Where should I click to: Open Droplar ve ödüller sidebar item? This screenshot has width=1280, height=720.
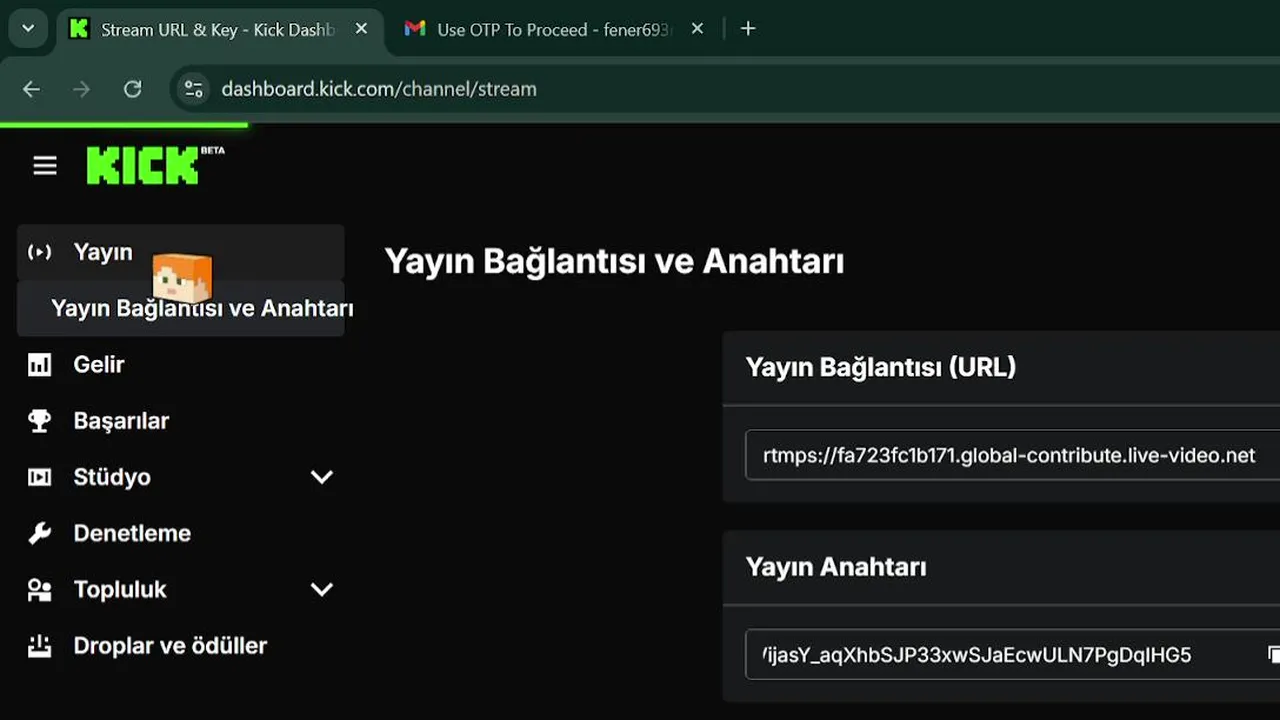[181, 646]
